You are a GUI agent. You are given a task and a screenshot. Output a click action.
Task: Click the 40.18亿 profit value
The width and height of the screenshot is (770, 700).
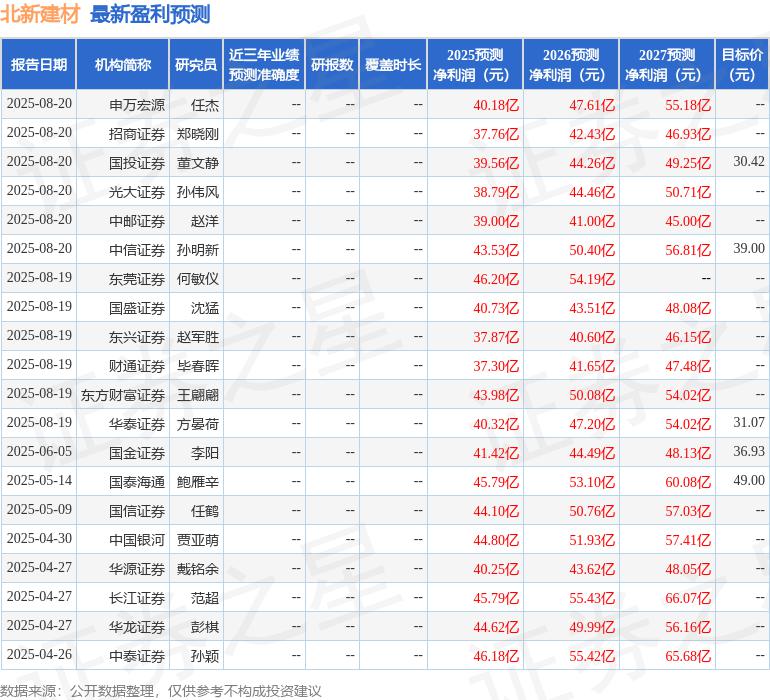click(x=495, y=105)
